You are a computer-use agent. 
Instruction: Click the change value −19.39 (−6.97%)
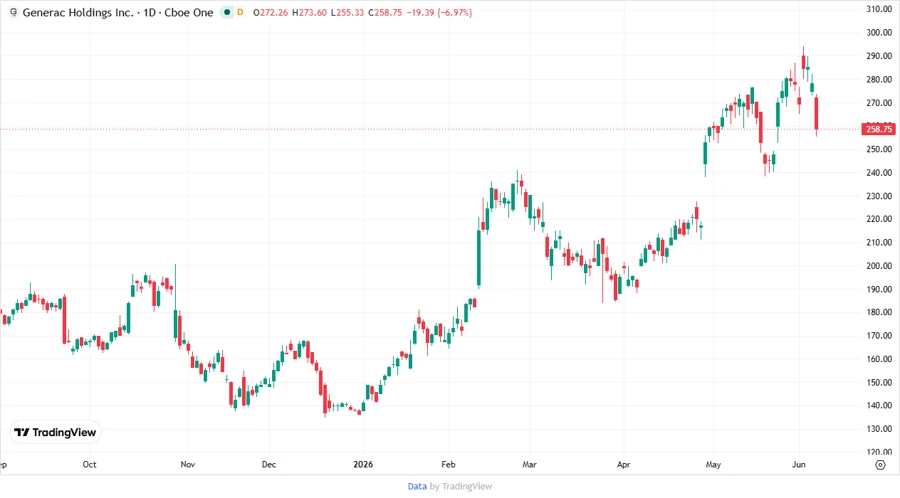coord(439,13)
